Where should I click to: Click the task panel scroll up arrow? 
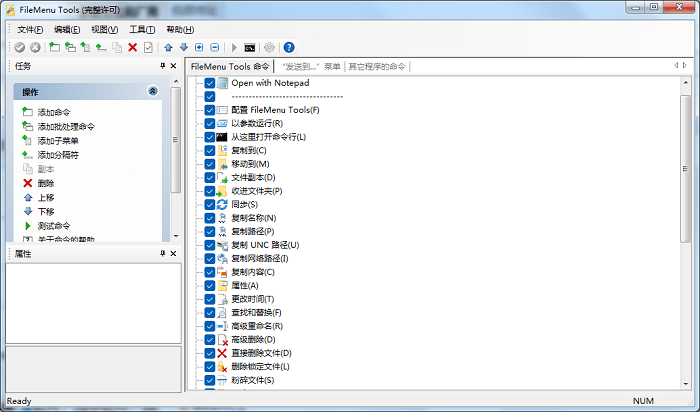176,81
